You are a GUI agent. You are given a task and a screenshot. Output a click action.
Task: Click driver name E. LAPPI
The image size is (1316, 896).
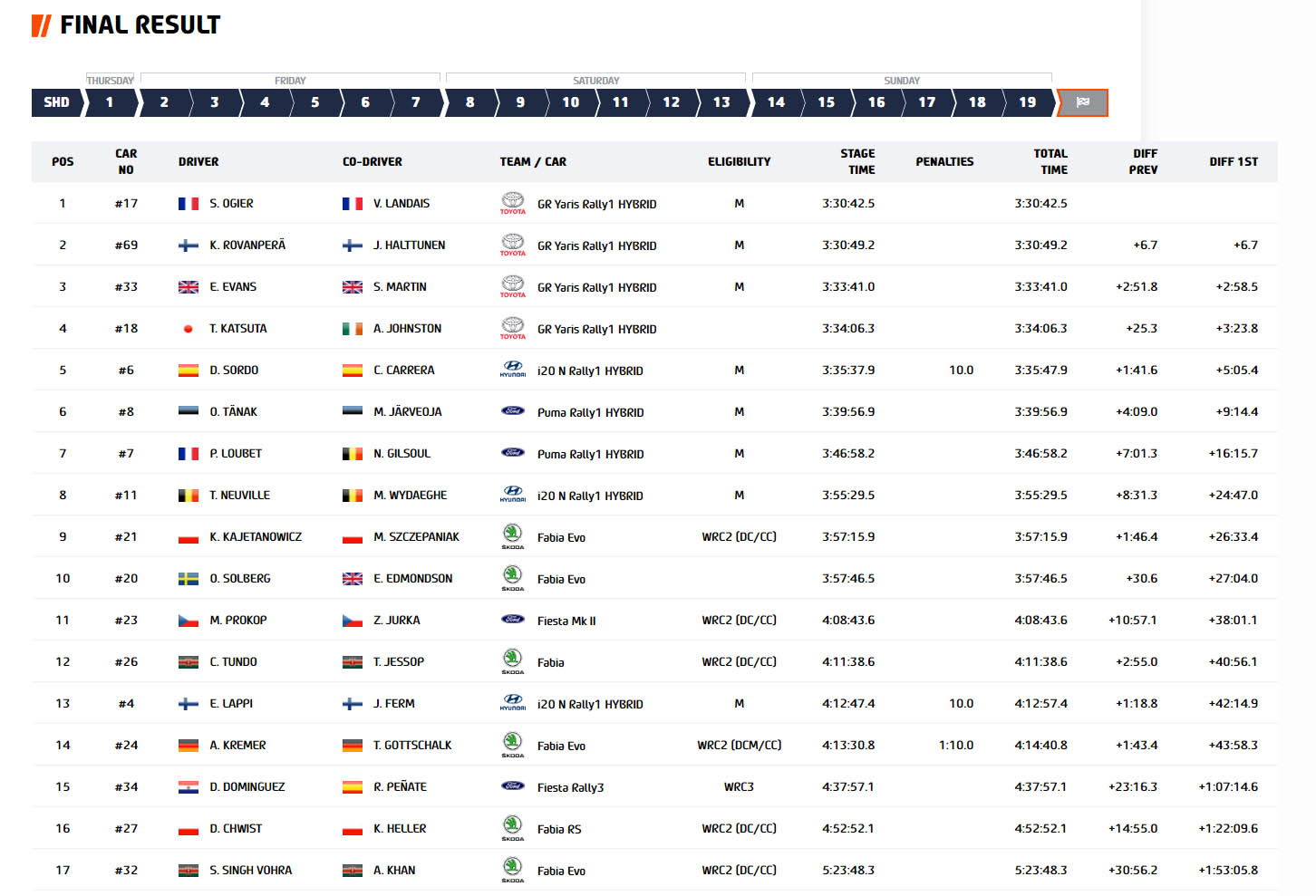231,704
